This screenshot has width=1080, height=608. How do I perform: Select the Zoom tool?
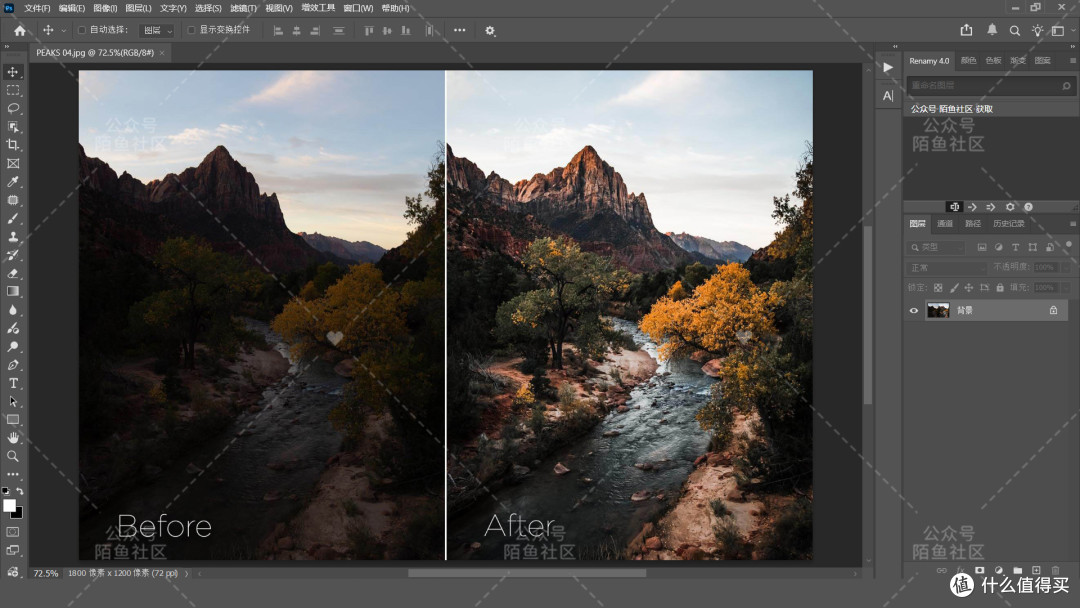(13, 456)
